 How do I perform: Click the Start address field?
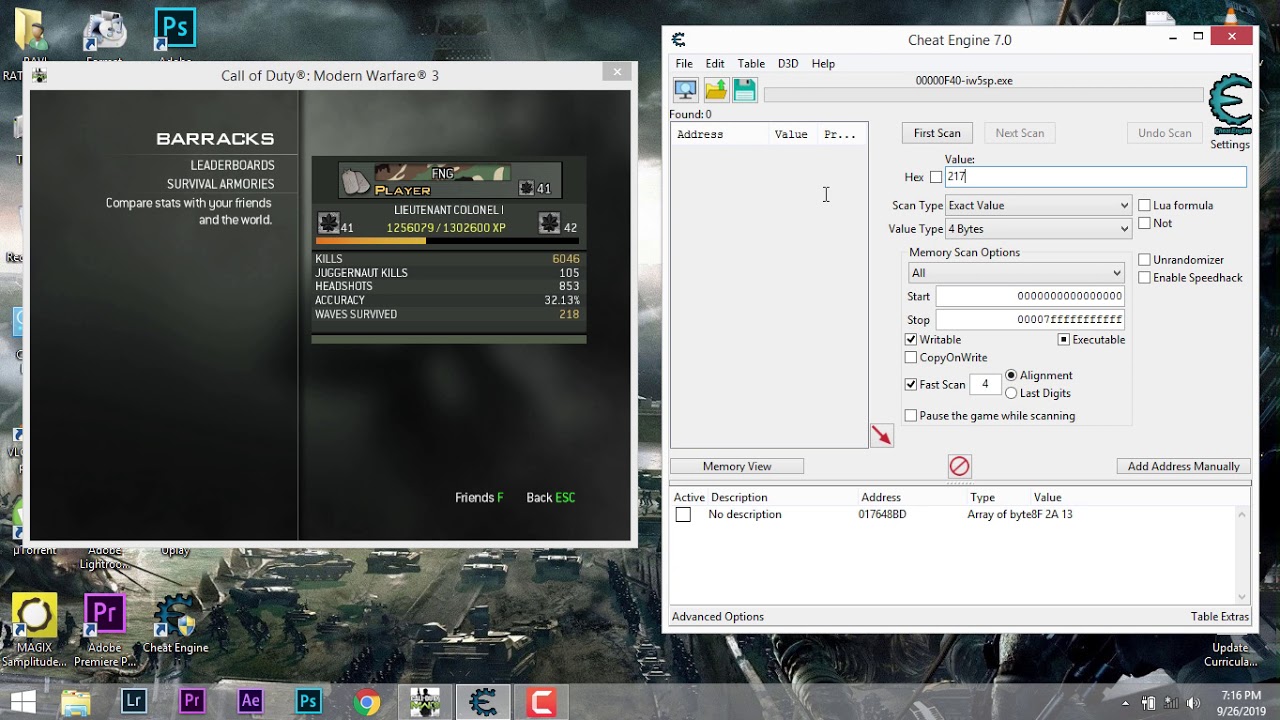[x=1030, y=296]
